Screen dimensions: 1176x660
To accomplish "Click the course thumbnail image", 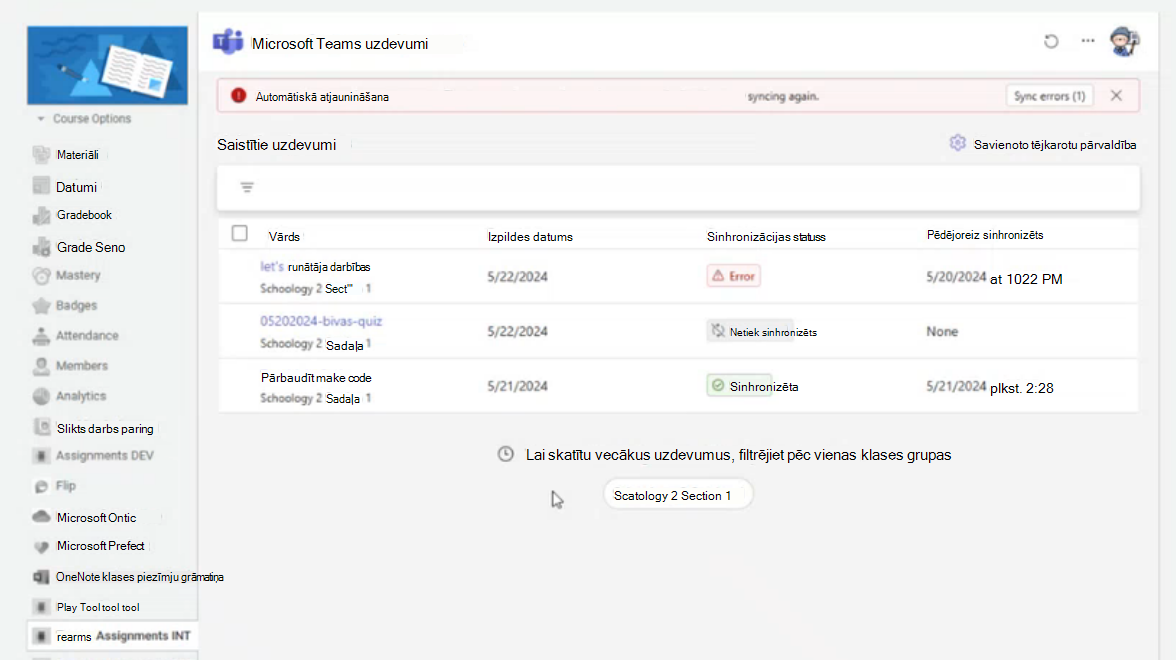I will (x=107, y=65).
